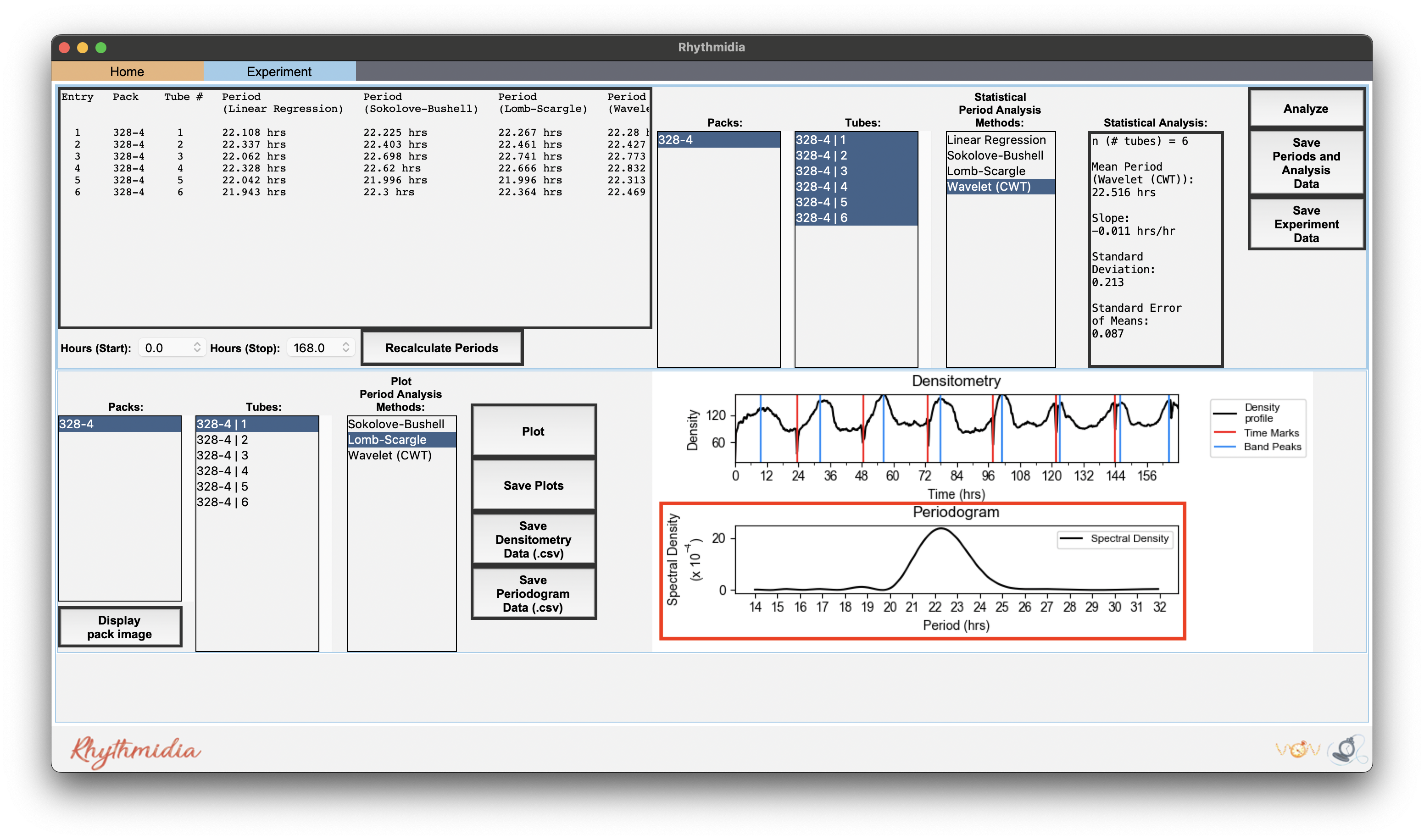
Task: Click the microscope emblem icon at bottom right
Action: point(1347,750)
